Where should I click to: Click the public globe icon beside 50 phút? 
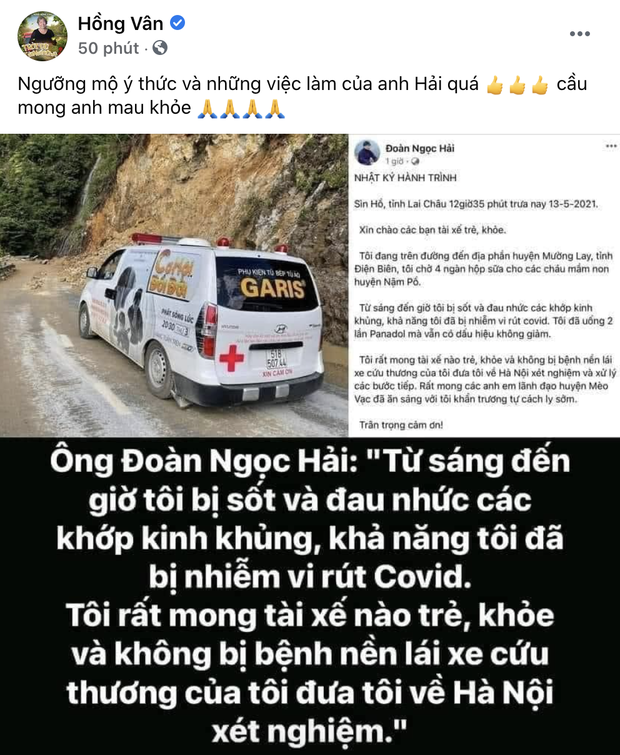click(160, 48)
